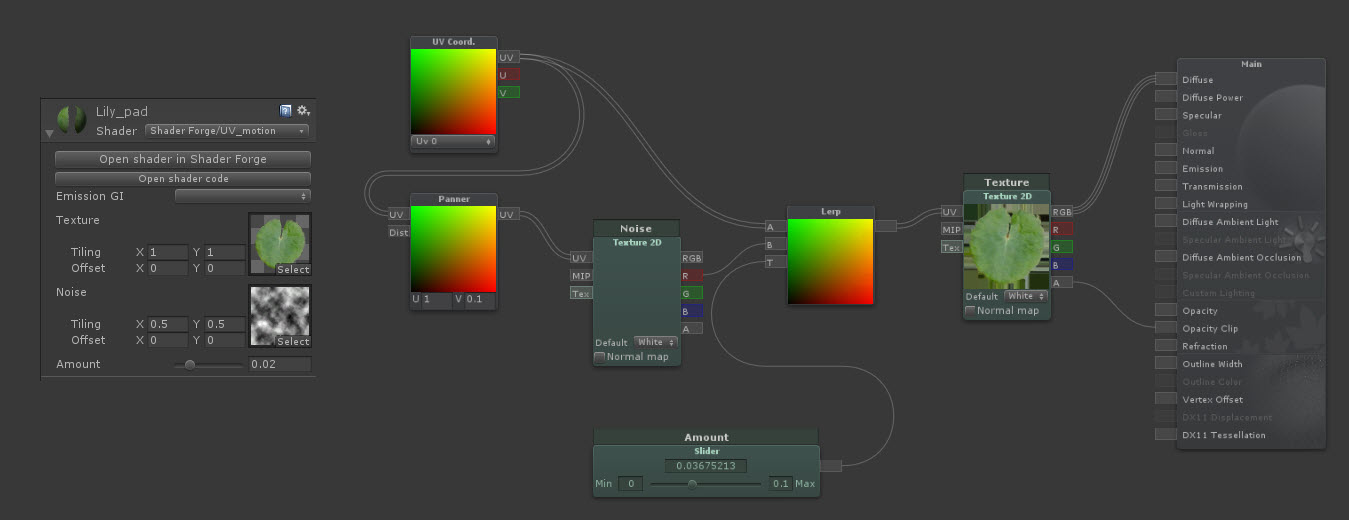
Task: Click the UV output connector of Panner
Action: [x=508, y=214]
